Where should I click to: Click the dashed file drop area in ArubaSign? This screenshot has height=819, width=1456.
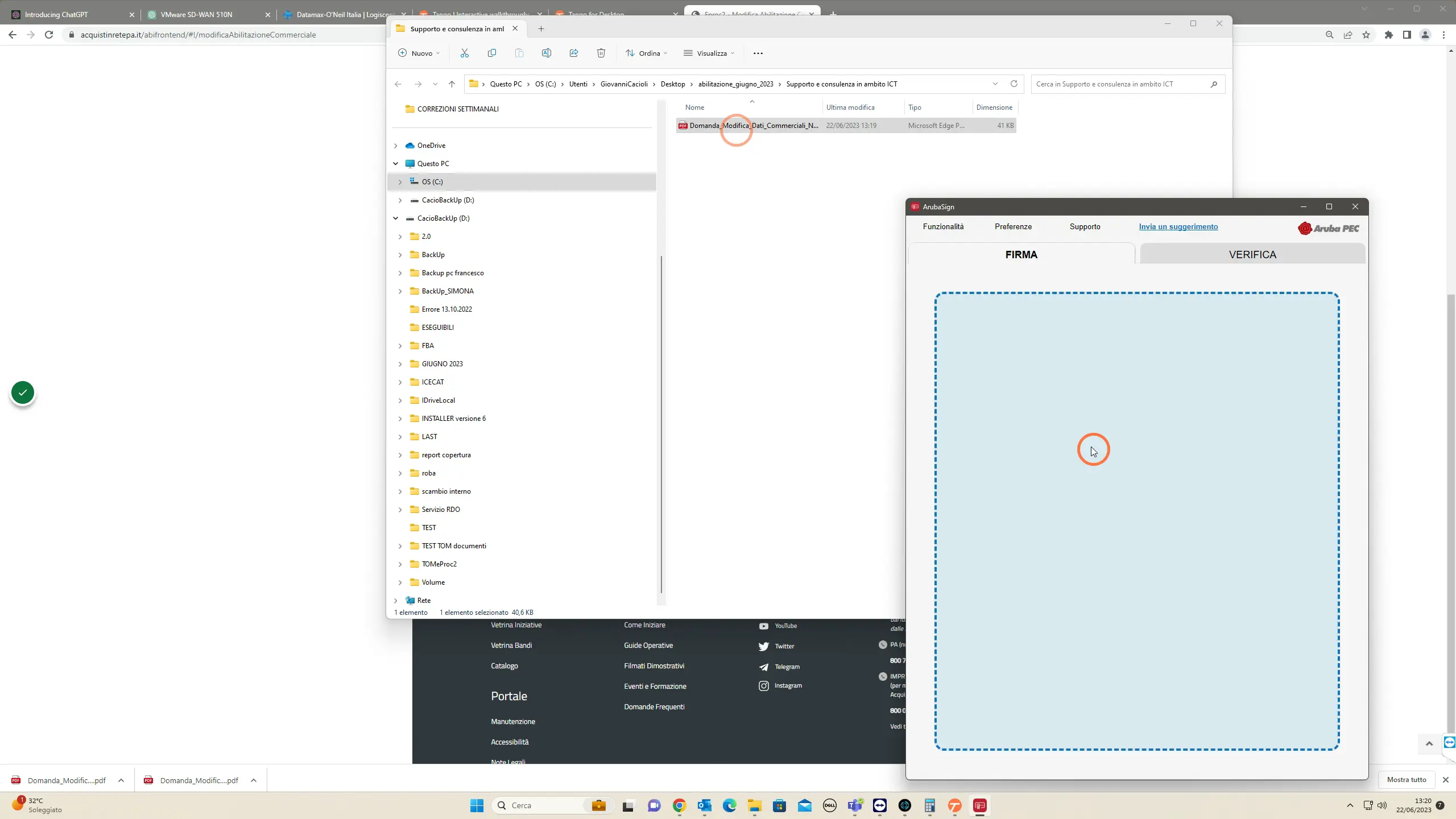(1137, 521)
